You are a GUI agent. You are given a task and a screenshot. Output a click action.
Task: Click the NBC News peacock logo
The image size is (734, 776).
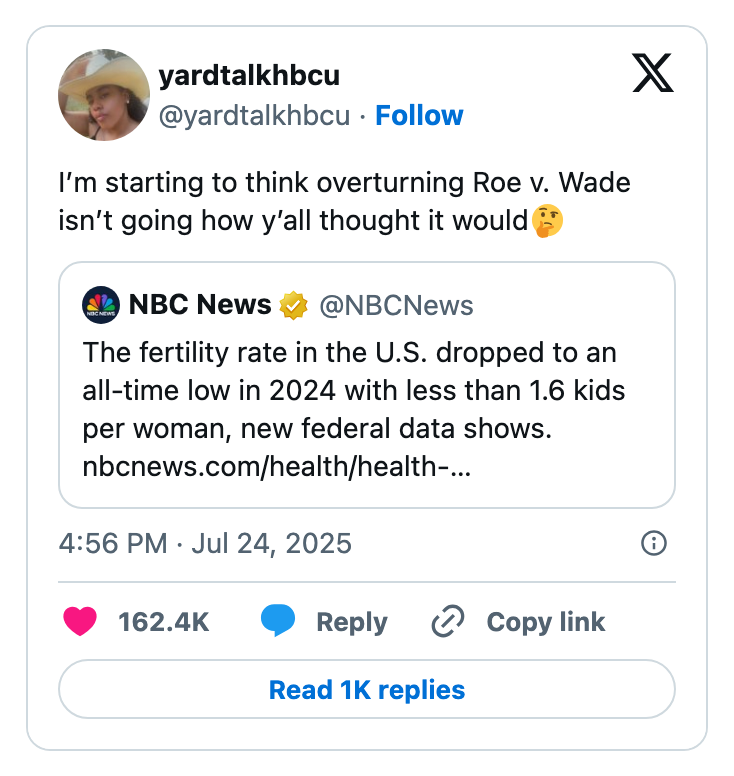tap(100, 305)
